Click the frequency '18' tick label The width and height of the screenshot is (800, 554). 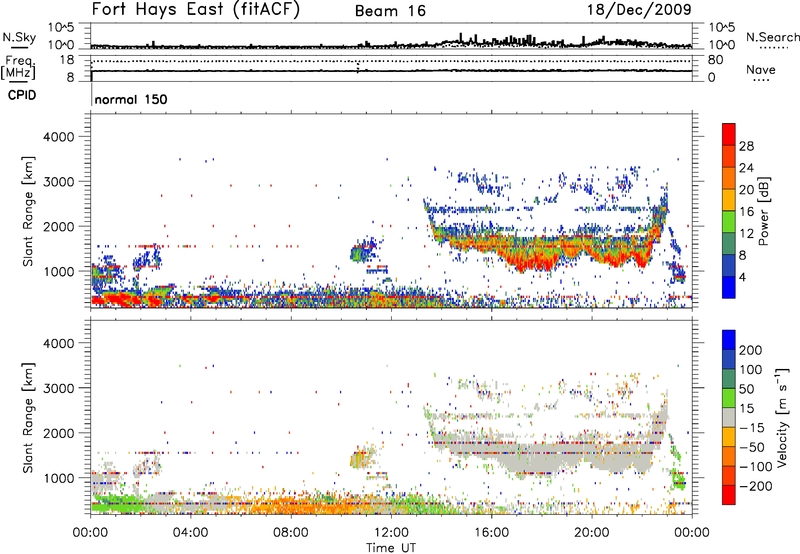[67, 60]
